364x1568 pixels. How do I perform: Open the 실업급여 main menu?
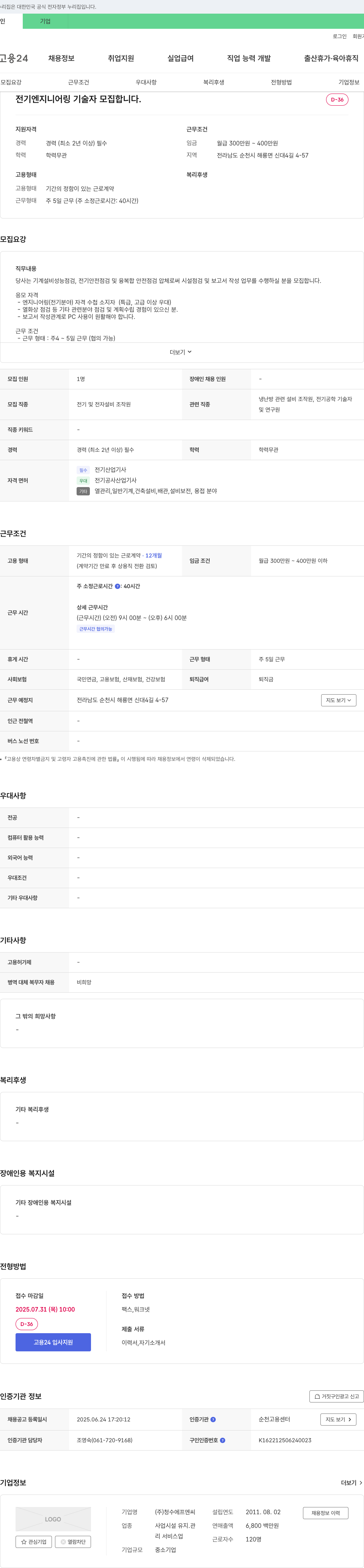pos(180,58)
